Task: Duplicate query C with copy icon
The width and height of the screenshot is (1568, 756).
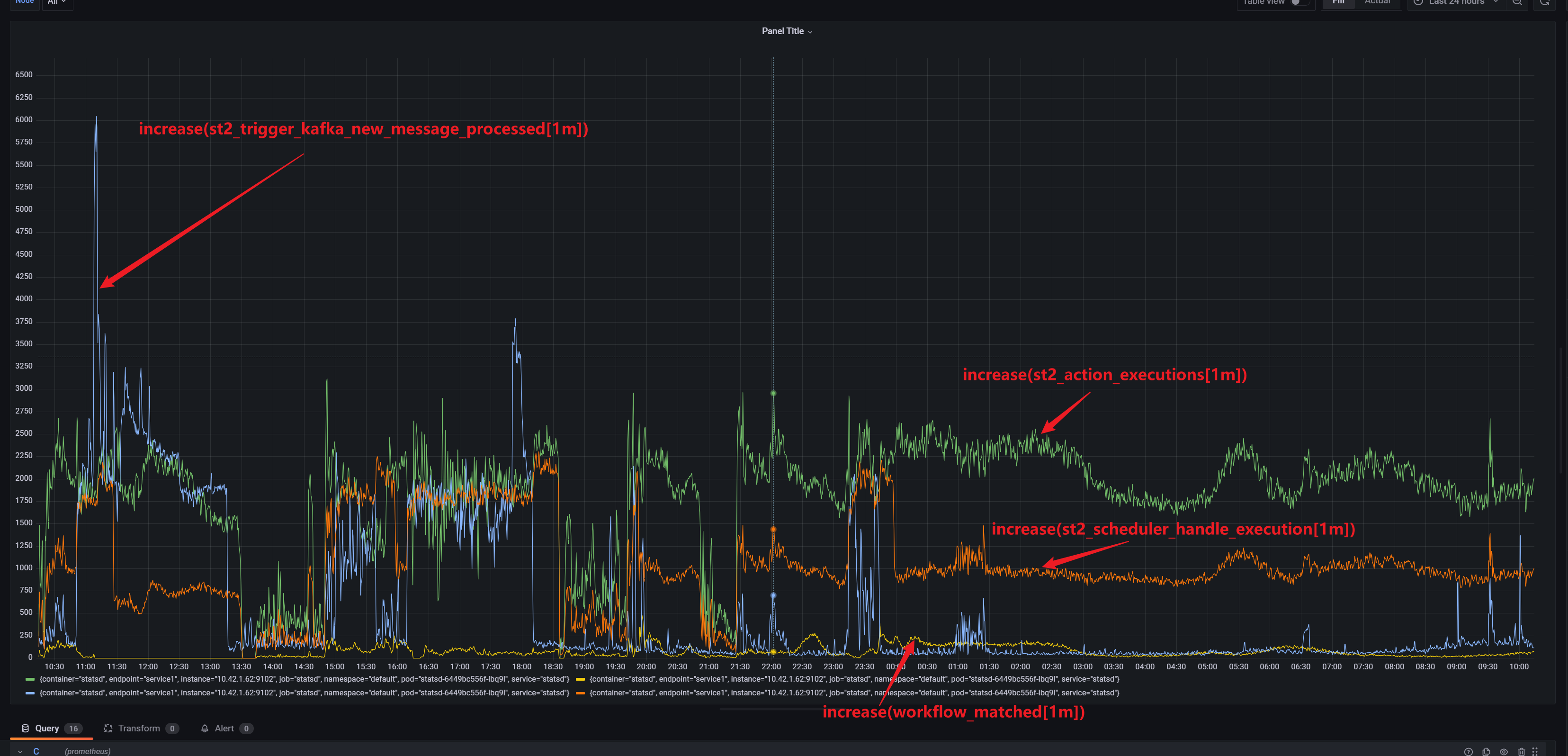Action: click(x=1487, y=752)
